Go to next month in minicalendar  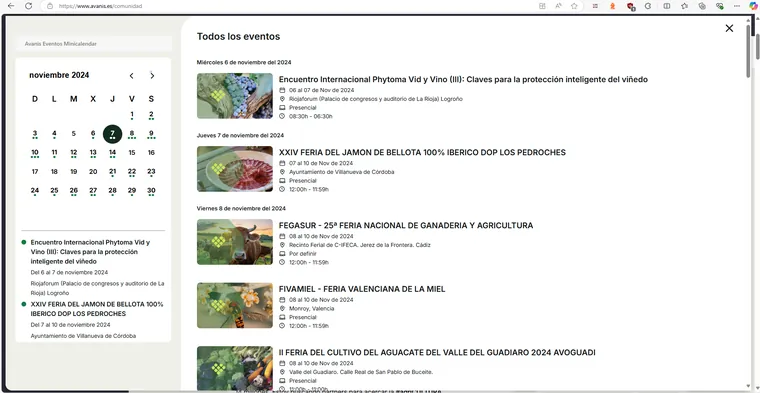[x=152, y=76]
